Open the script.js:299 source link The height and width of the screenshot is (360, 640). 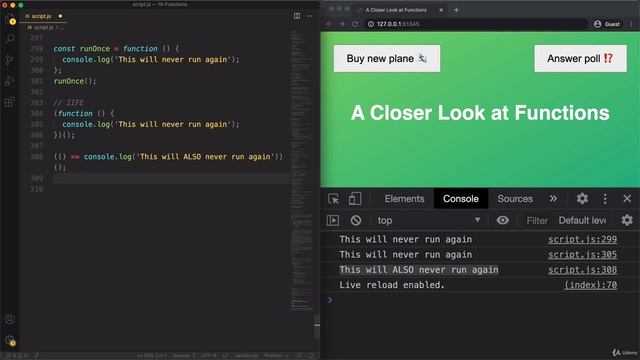pos(582,240)
